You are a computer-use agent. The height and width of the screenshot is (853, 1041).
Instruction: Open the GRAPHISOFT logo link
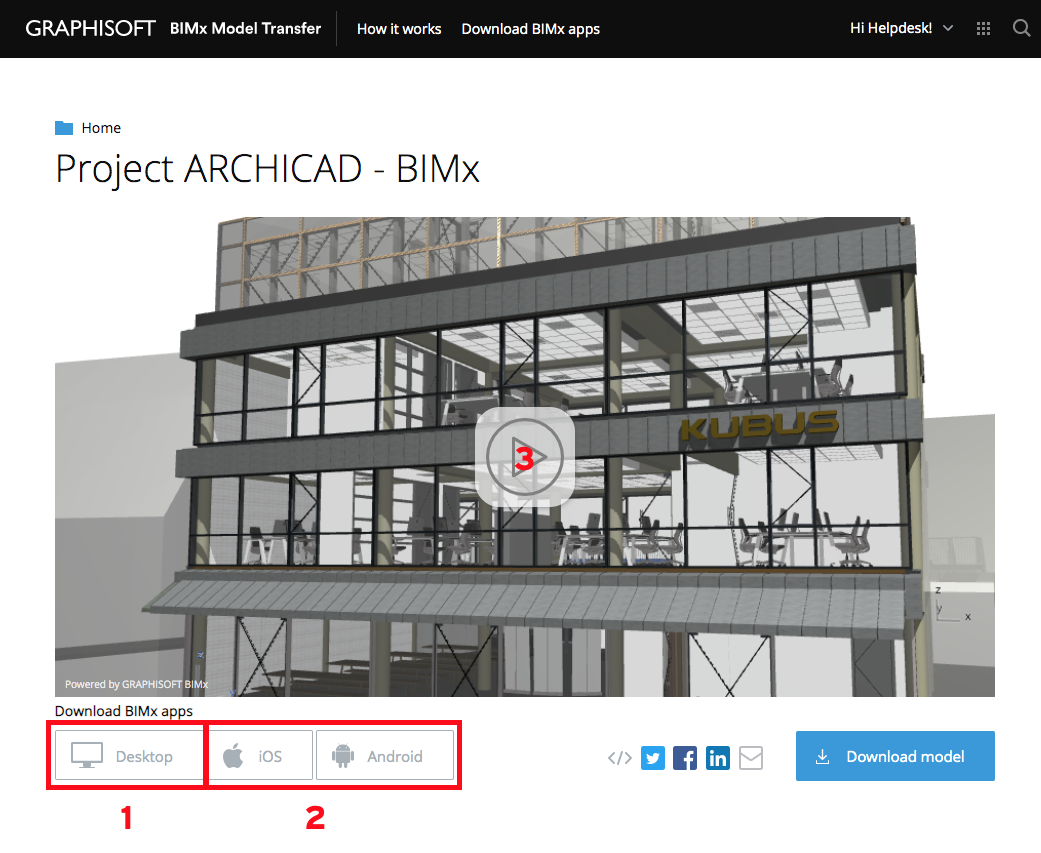click(90, 29)
